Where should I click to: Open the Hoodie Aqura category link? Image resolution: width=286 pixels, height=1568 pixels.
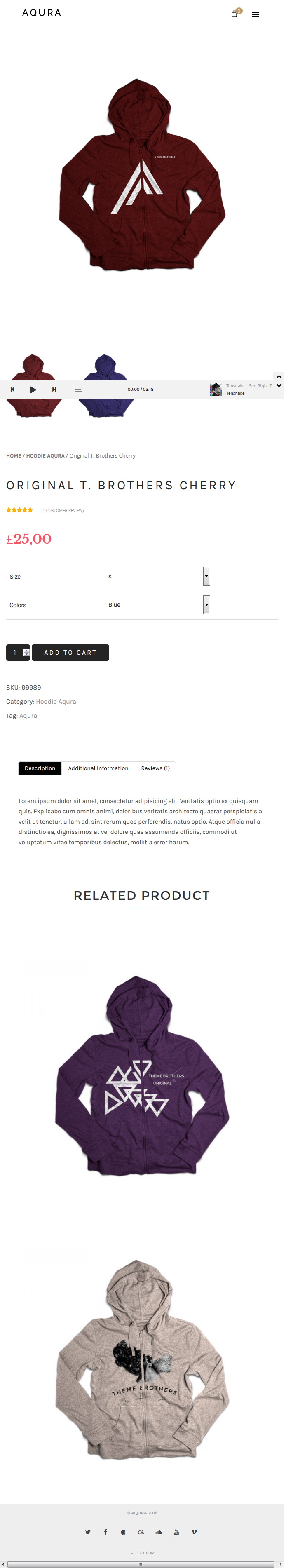[56, 701]
